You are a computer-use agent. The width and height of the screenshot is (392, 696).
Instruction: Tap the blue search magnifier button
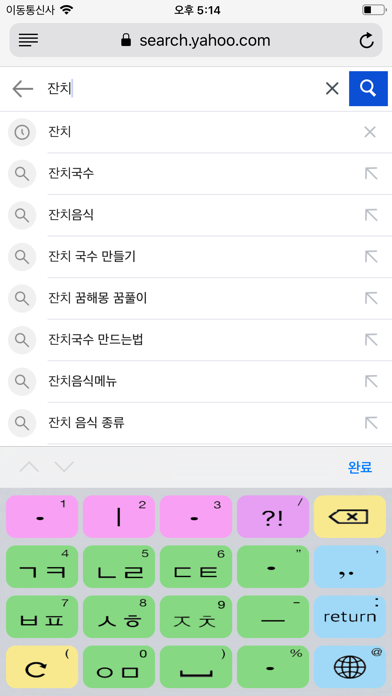tap(368, 88)
